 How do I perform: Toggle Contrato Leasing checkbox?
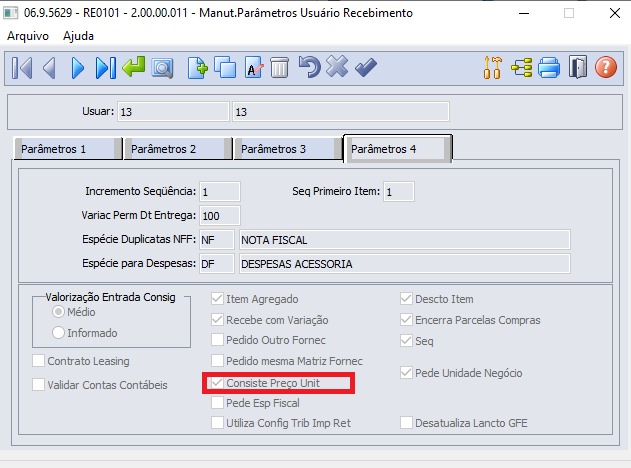pos(39,361)
